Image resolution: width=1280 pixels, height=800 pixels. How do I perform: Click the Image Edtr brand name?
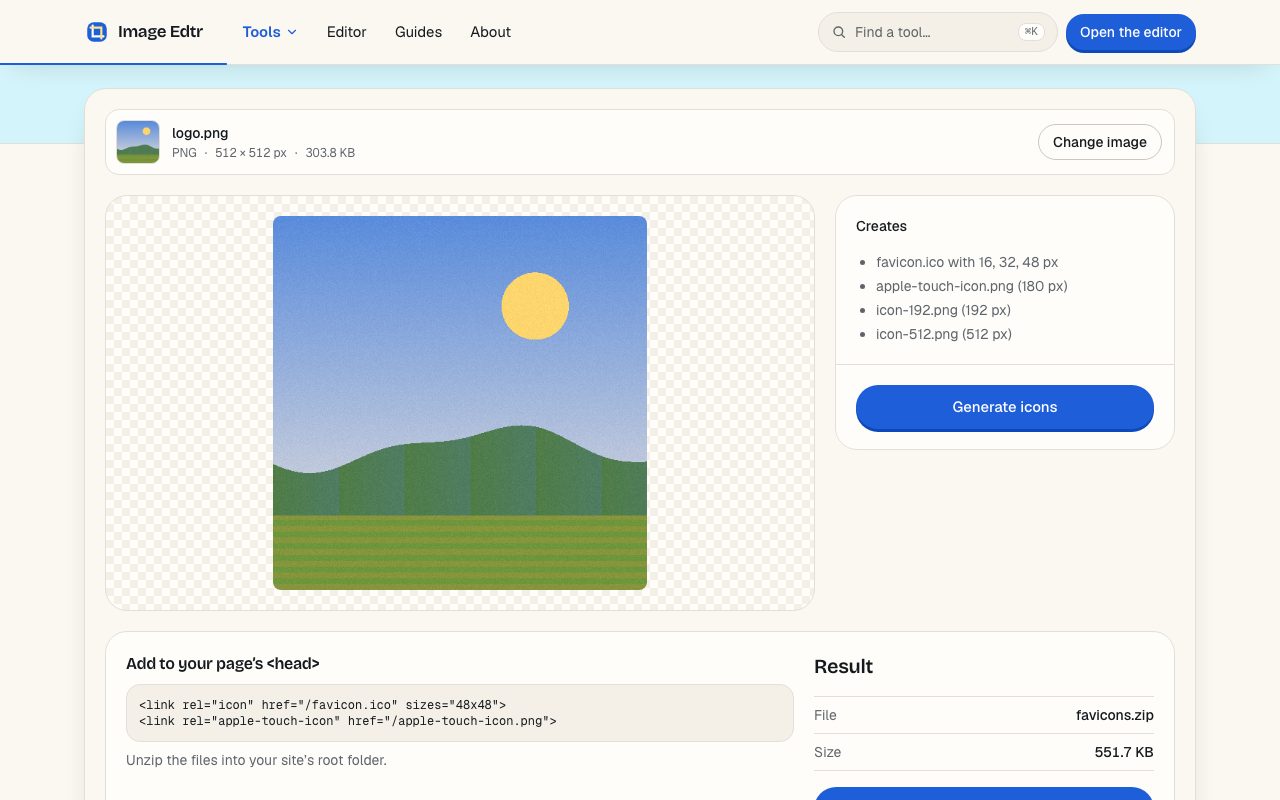(x=160, y=32)
